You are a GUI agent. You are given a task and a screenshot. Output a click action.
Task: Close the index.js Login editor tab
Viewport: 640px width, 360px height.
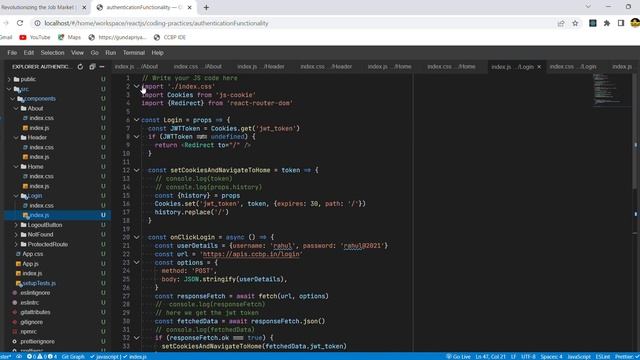tap(539, 67)
